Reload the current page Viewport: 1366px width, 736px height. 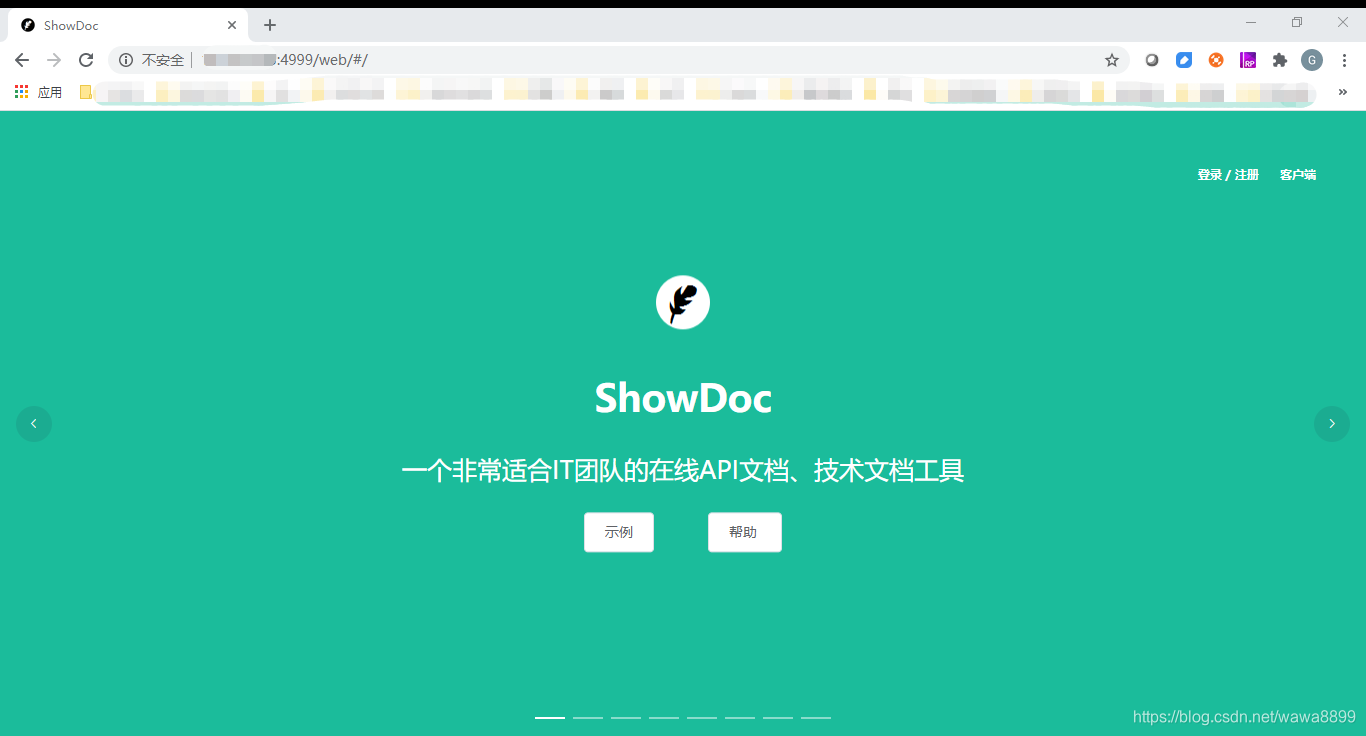[x=86, y=59]
